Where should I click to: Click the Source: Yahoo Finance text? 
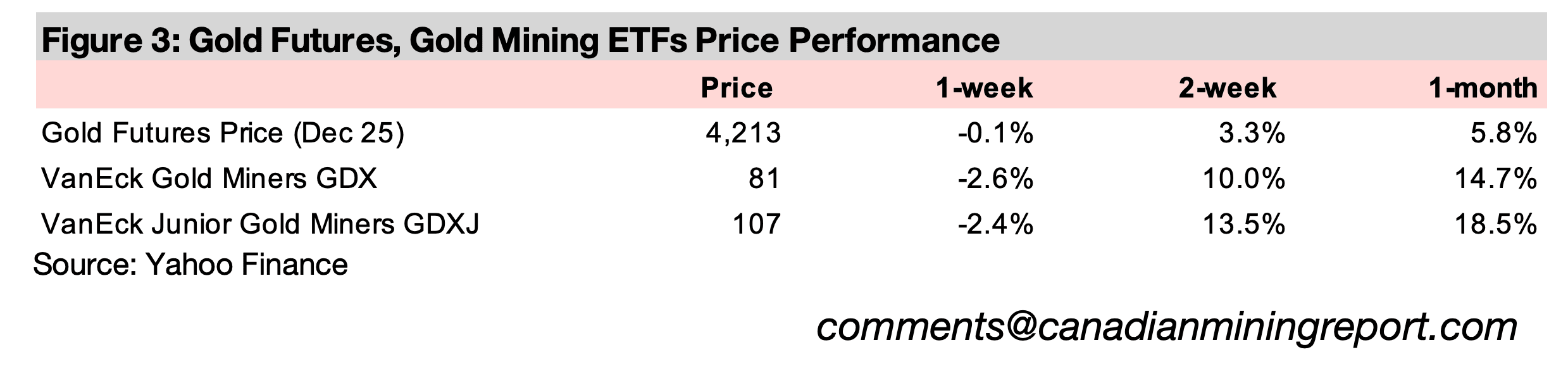click(190, 265)
